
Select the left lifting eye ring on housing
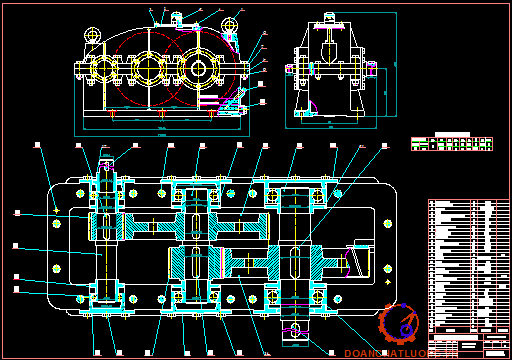click(x=92, y=34)
